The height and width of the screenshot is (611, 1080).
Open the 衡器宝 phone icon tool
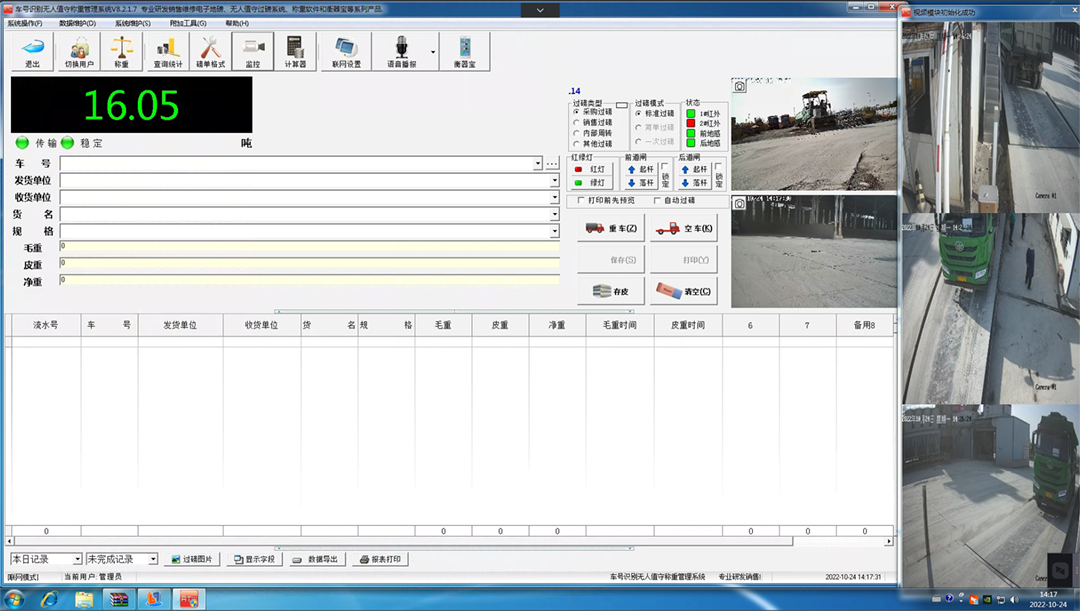[x=465, y=52]
